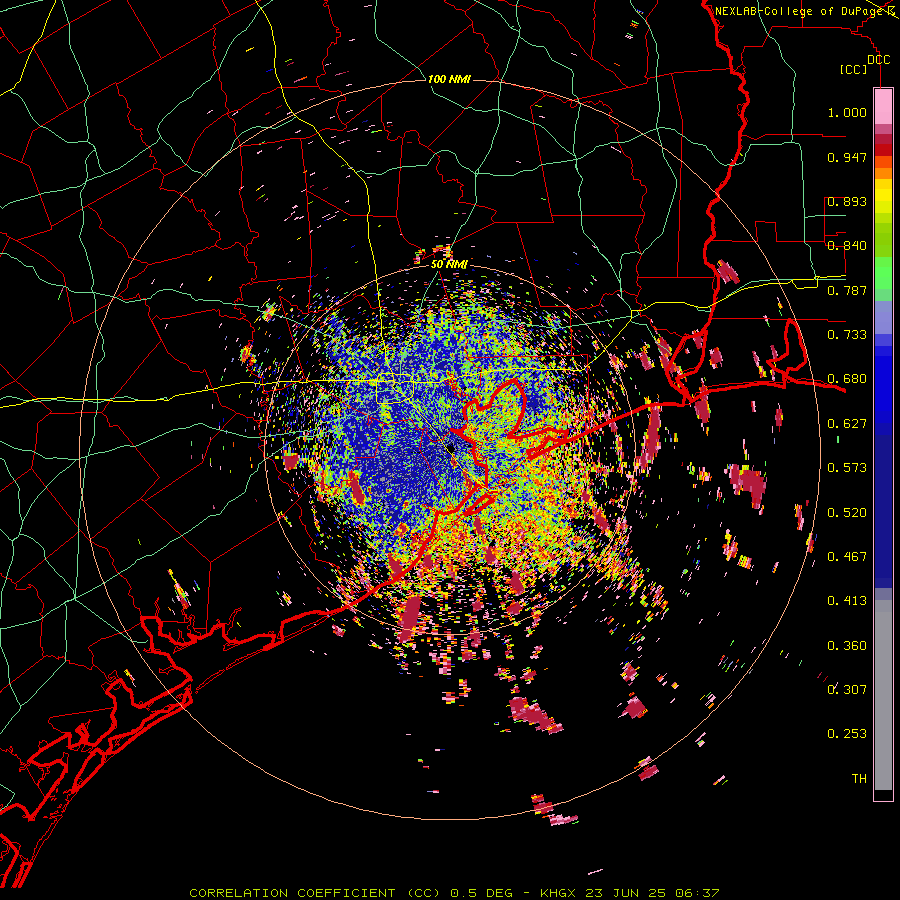Click the 0.733 scale value
Viewport: 900px width, 900px height.
click(847, 335)
